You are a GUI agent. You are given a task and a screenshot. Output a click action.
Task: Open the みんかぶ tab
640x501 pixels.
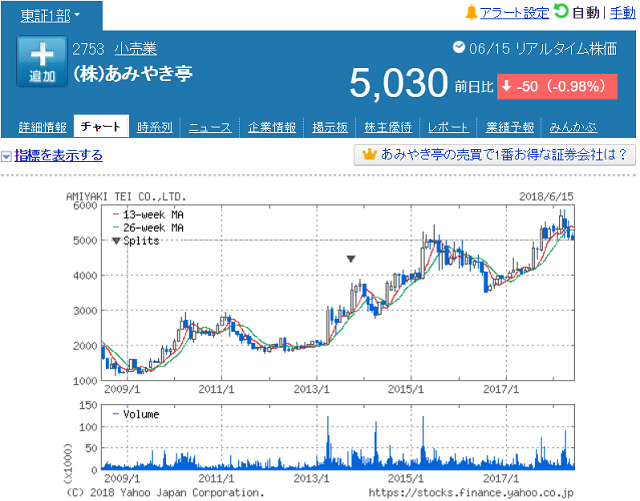coord(573,127)
